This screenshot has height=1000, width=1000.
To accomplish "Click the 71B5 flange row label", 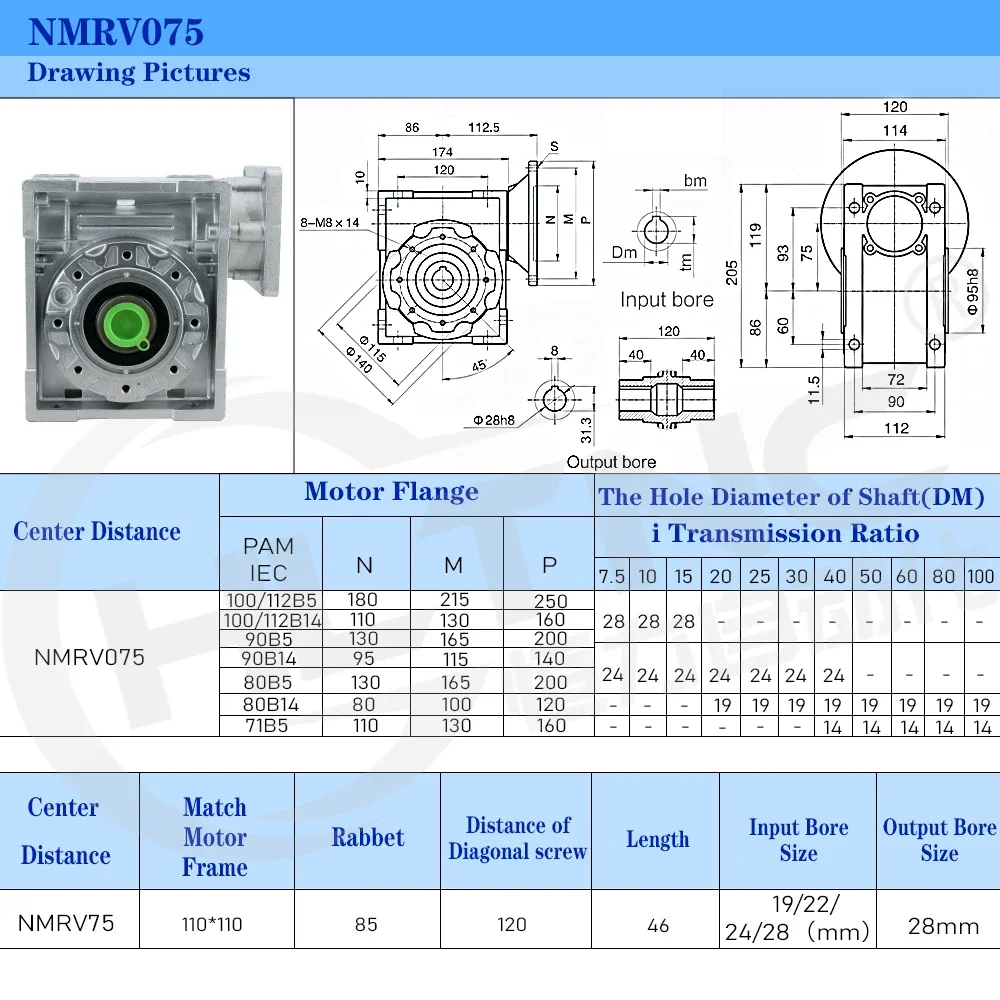I will tap(267, 726).
